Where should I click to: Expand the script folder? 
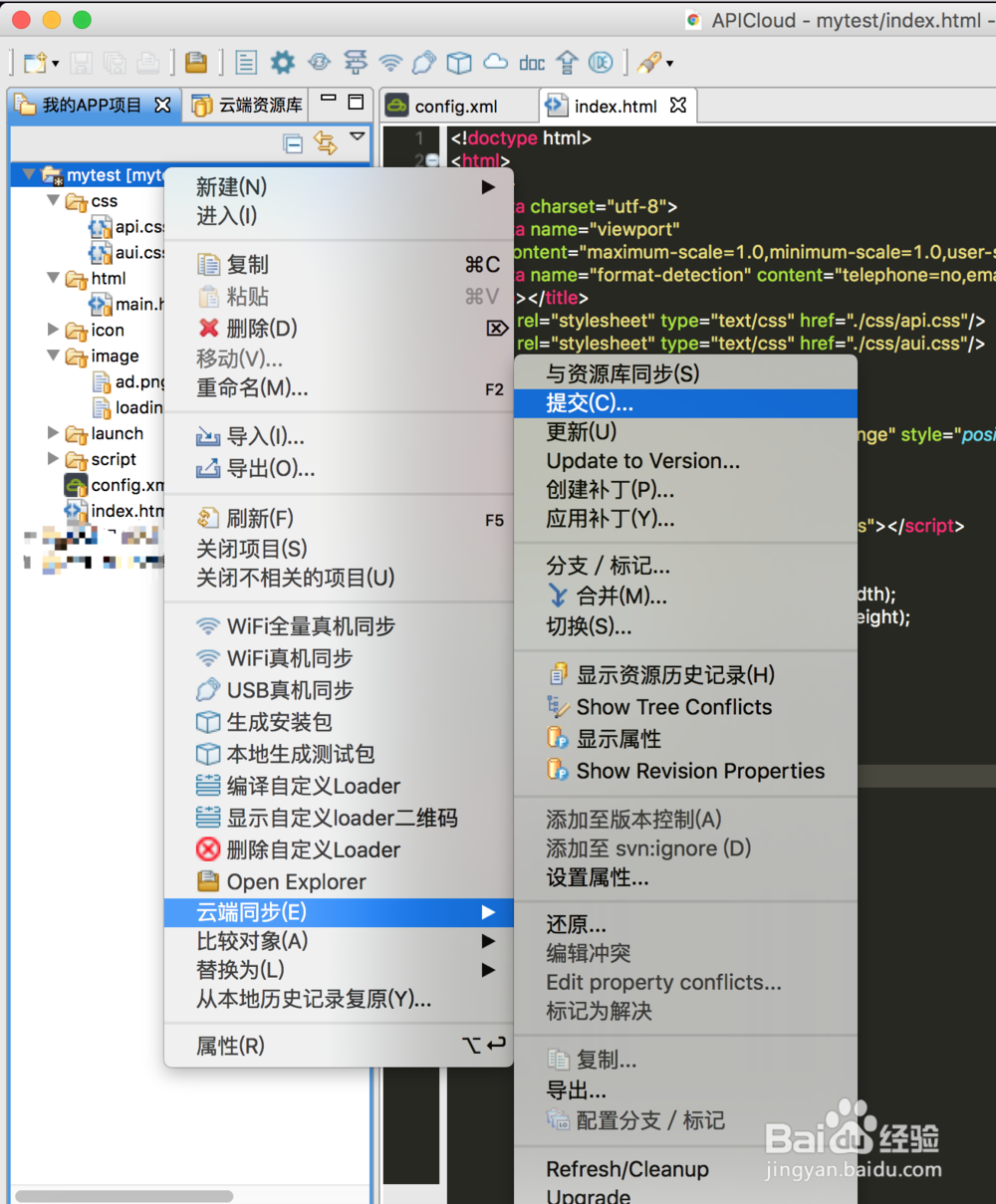click(x=53, y=459)
